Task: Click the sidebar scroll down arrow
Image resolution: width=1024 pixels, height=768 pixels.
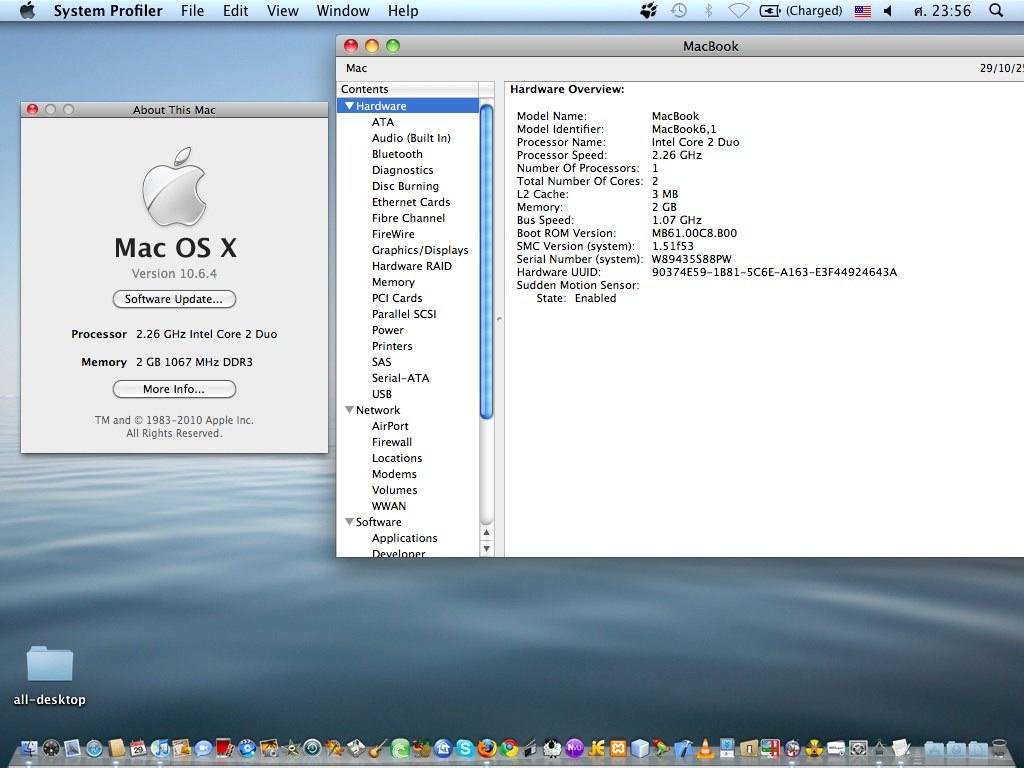Action: (487, 549)
